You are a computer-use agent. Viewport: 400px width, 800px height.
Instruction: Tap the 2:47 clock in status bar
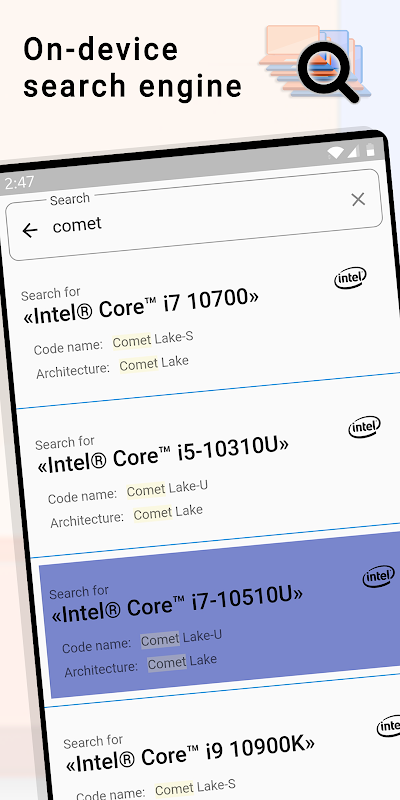19,182
